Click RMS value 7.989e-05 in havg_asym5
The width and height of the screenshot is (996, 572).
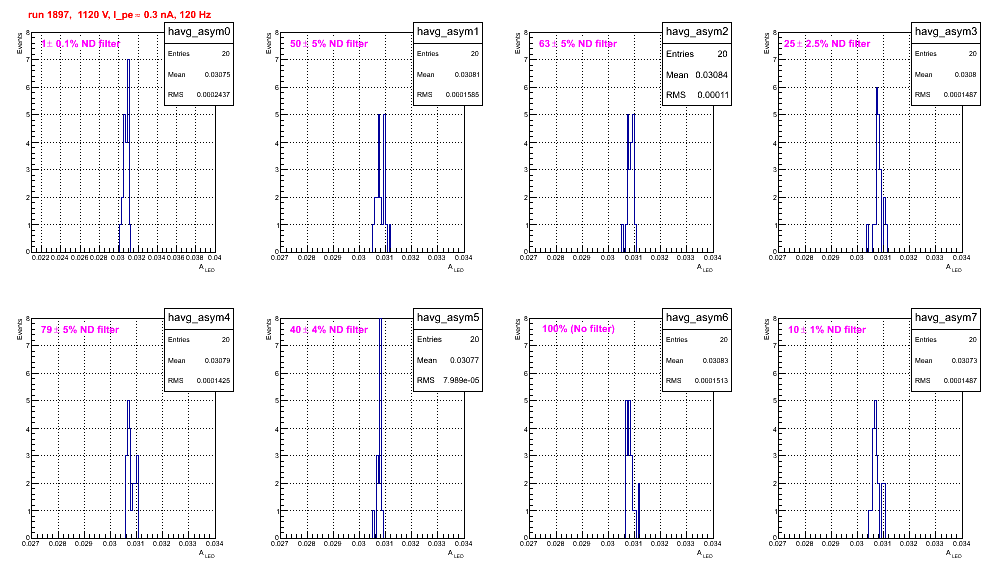point(461,381)
